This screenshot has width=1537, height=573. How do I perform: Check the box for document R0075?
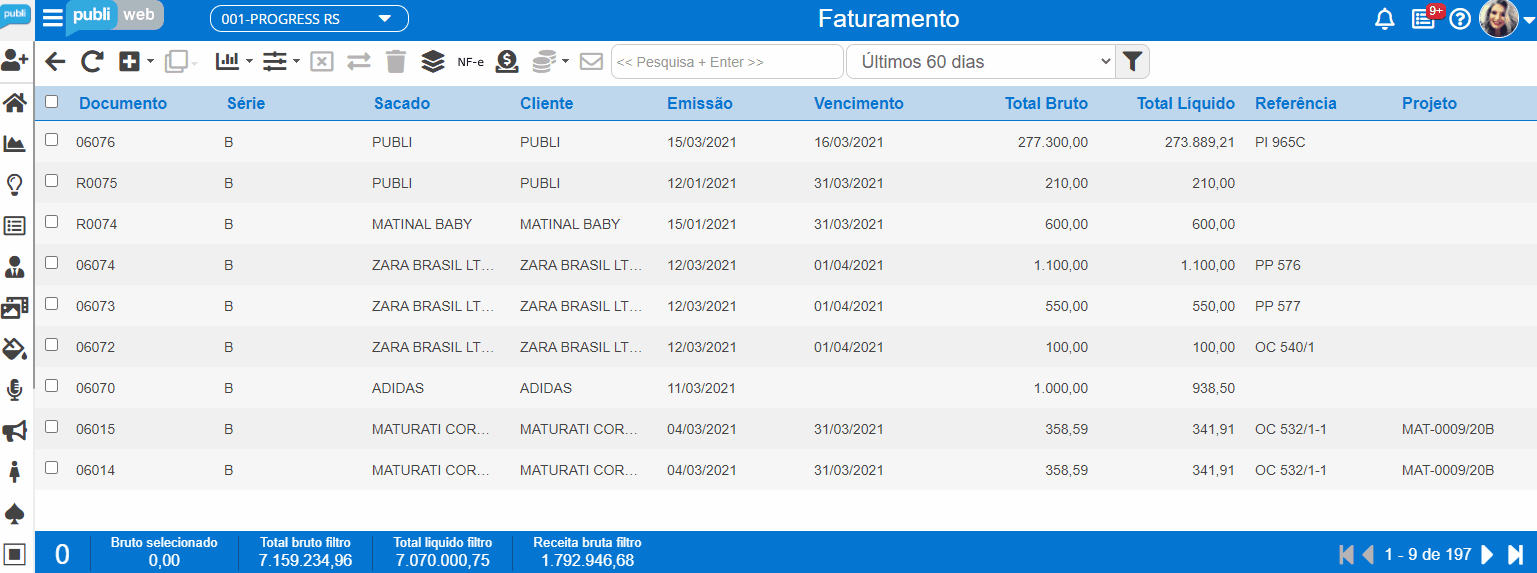pyautogui.click(x=52, y=181)
